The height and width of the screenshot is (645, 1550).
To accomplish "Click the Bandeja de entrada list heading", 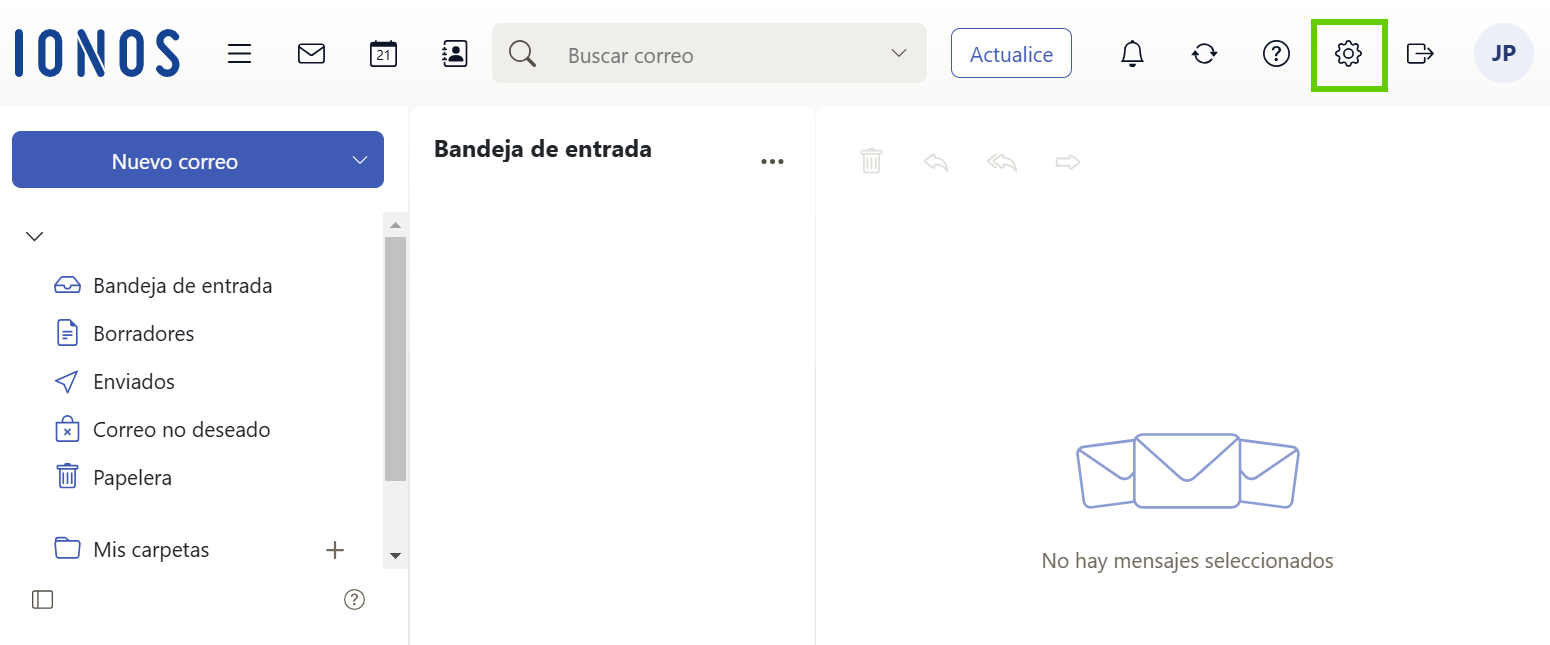I will [x=543, y=149].
